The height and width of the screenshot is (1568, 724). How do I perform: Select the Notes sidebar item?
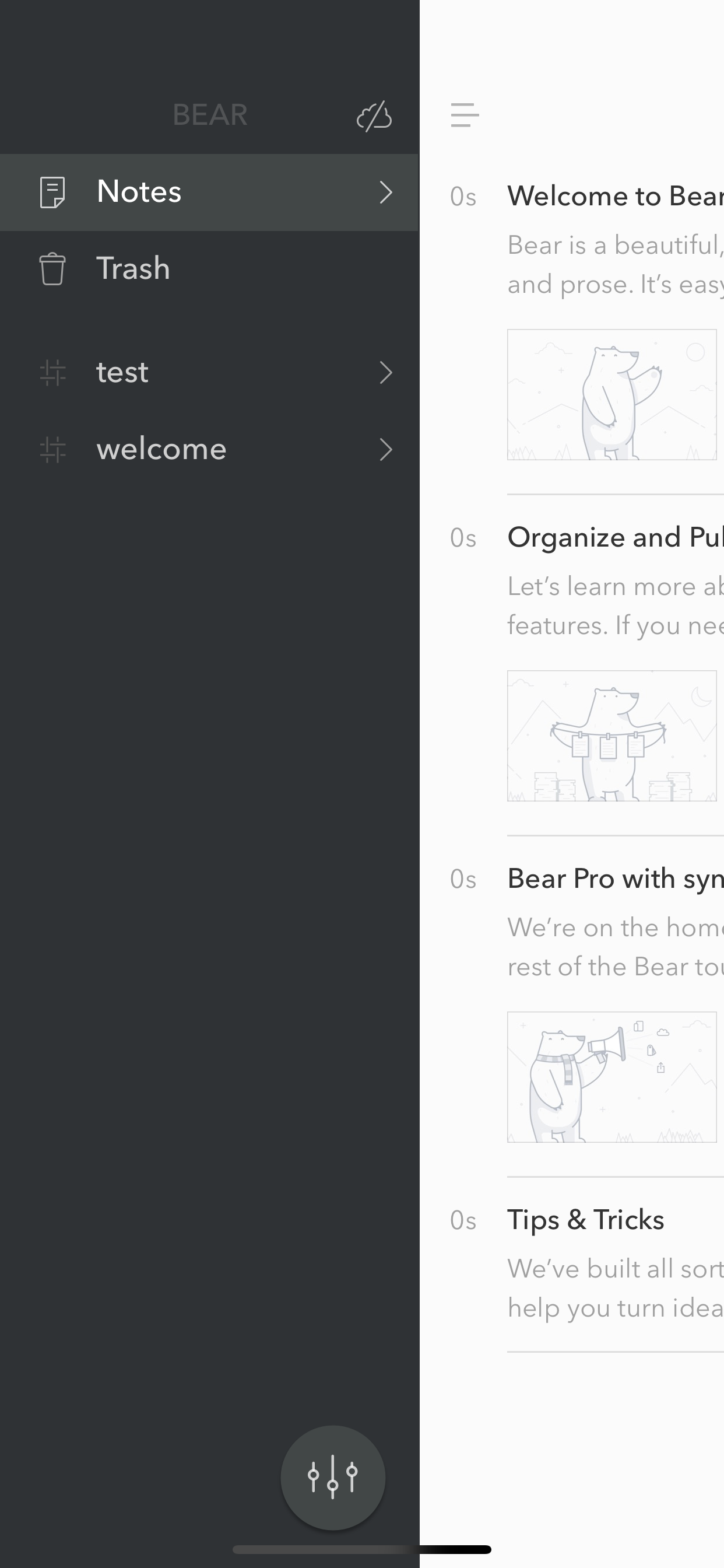tap(209, 192)
